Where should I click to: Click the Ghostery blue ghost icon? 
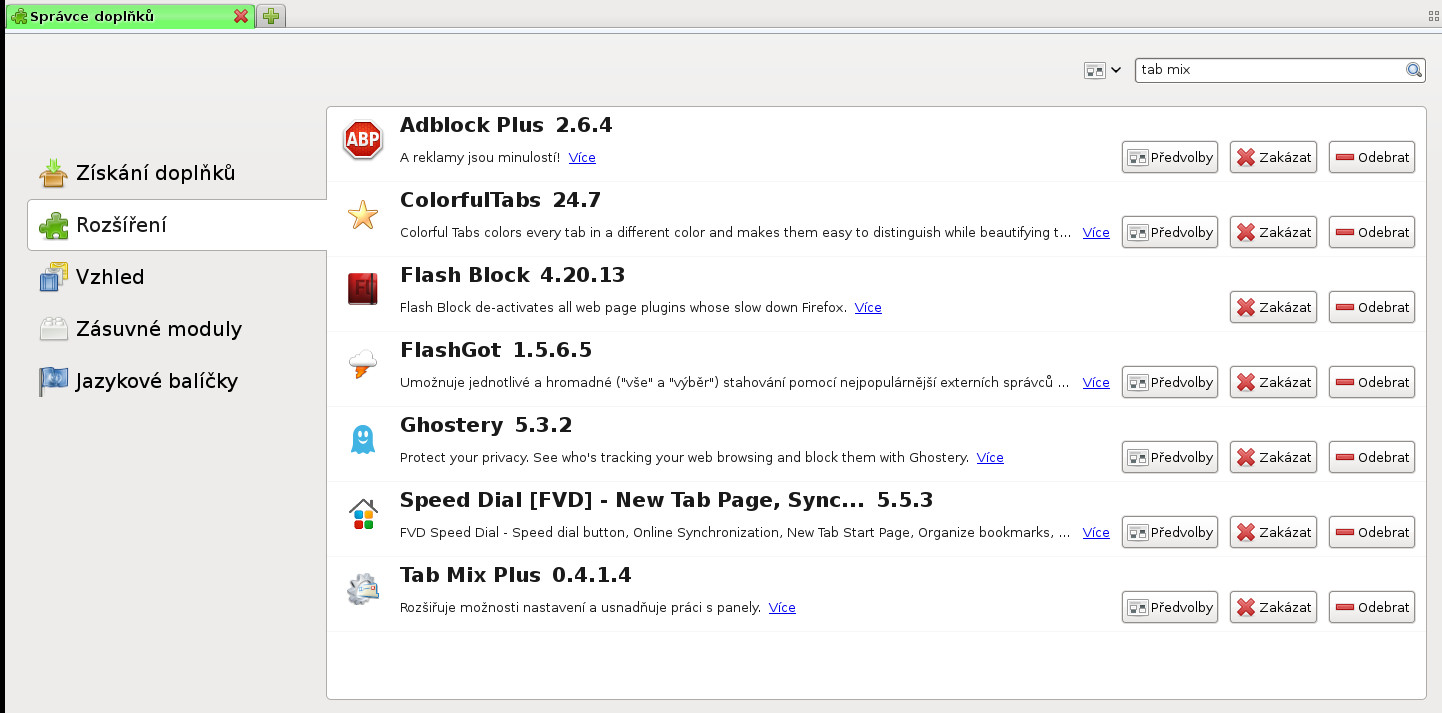362,440
